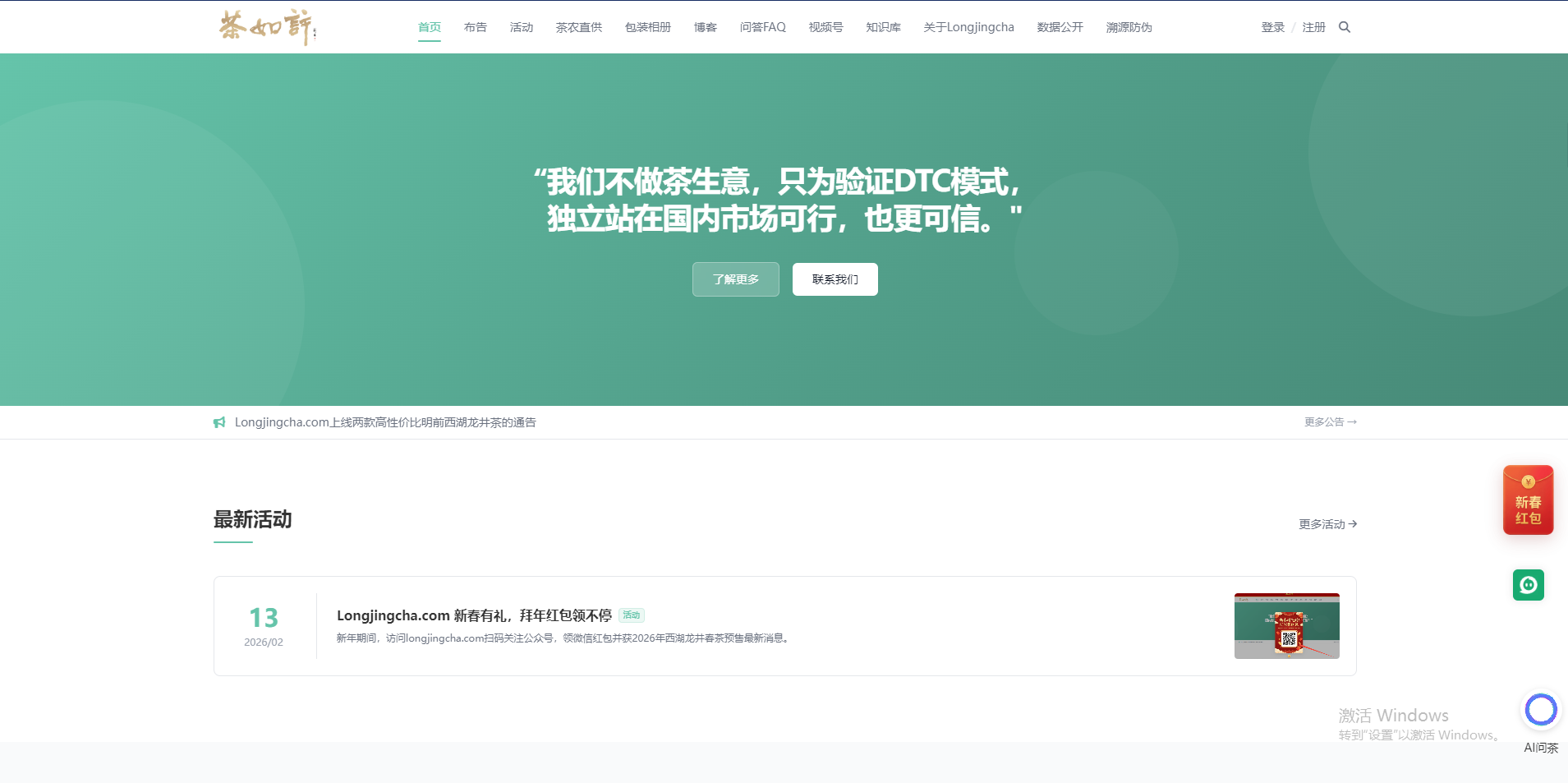Click the 登录 login link
Screen dimensions: 1568x783
(x=1273, y=27)
